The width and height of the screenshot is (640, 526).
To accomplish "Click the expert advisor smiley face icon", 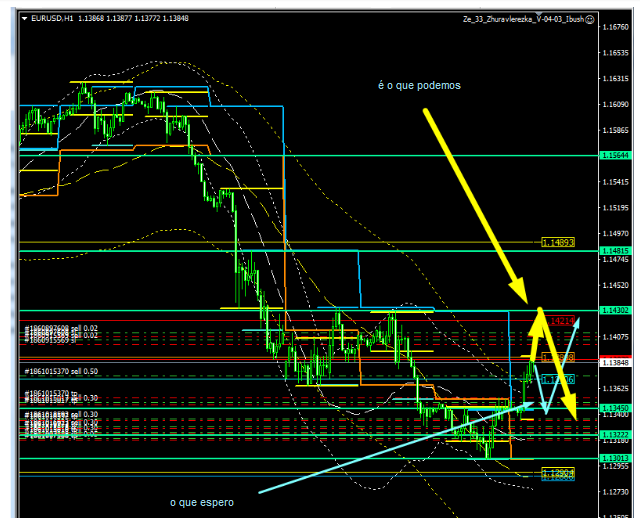I will pyautogui.click(x=590, y=18).
